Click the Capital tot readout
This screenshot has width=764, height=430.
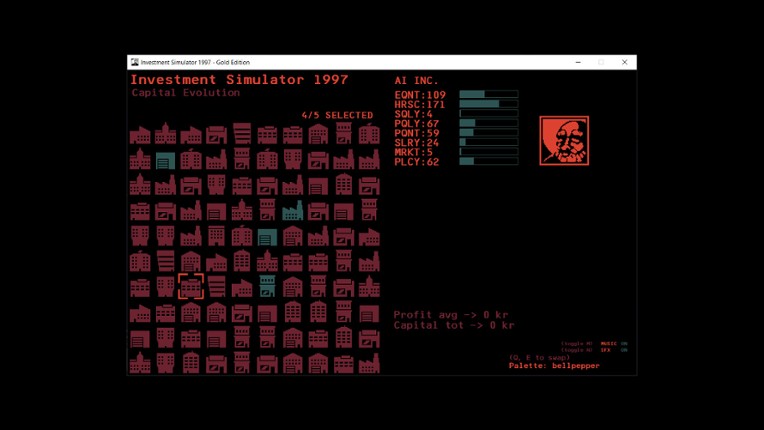tap(453, 325)
